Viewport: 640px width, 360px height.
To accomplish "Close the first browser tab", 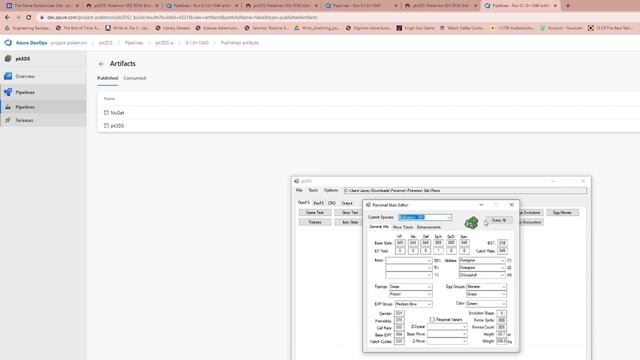I will pyautogui.click(x=77, y=6).
